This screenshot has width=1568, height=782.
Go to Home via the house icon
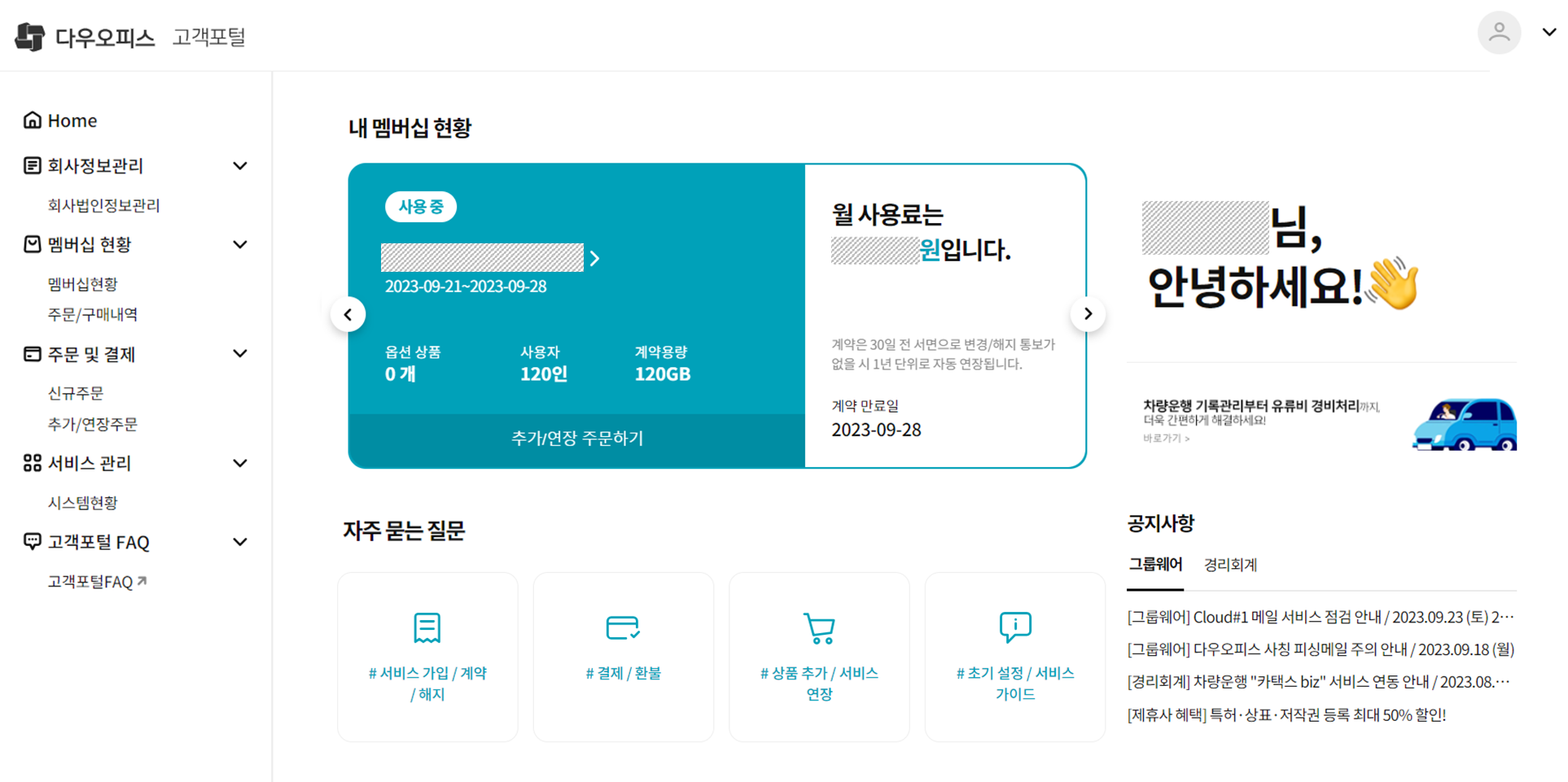click(33, 120)
